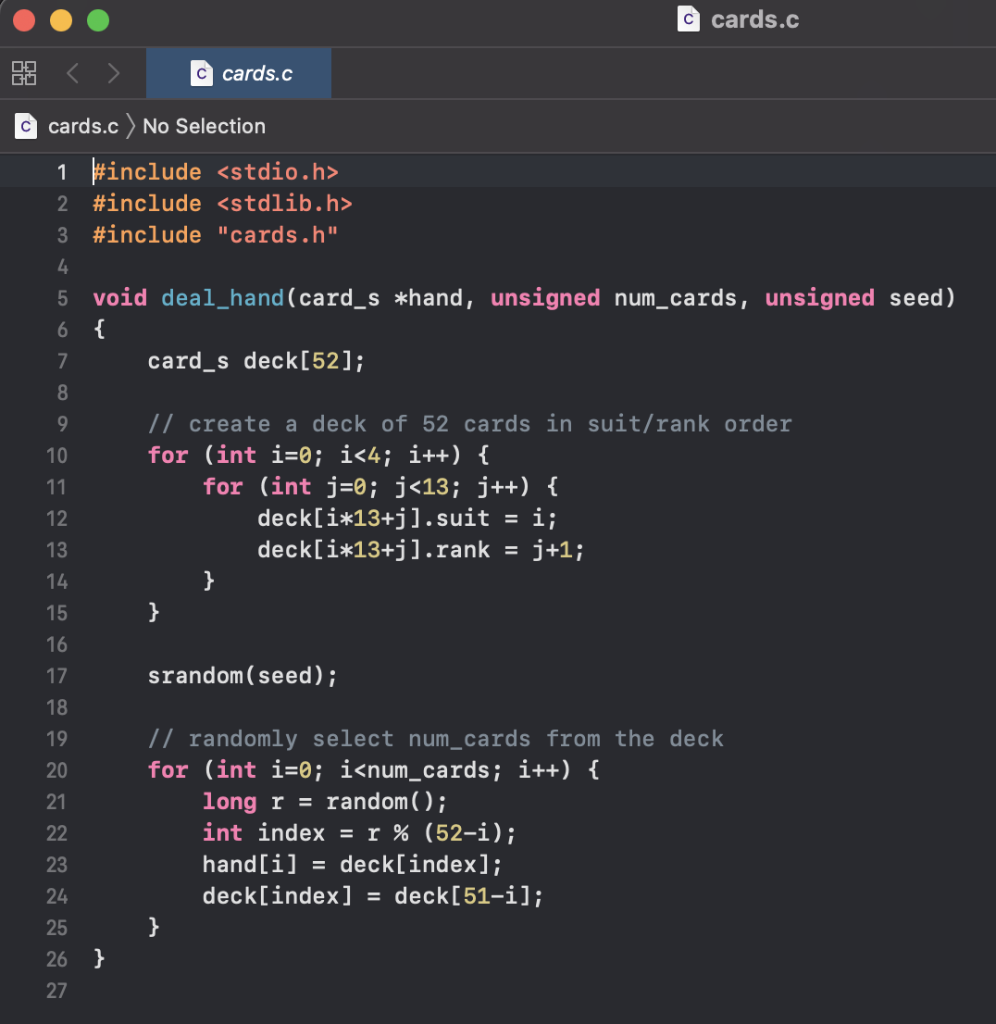
Task: Click on "cards.h" include string
Action: tap(278, 235)
